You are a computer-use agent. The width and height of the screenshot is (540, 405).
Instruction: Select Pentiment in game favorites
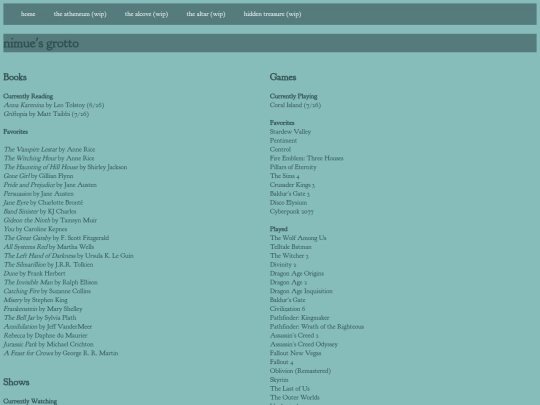283,141
